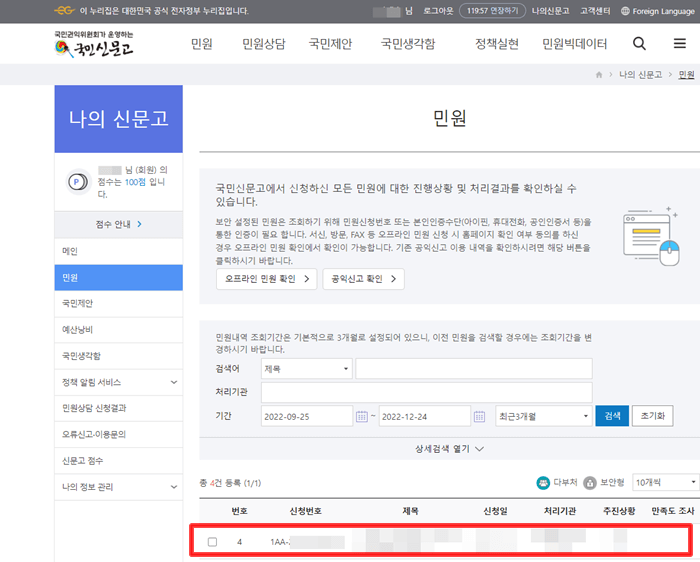Screen dimensions: 700x562
Task: Click the 119:57 연장하기 session button
Action: pyautogui.click(x=492, y=11)
